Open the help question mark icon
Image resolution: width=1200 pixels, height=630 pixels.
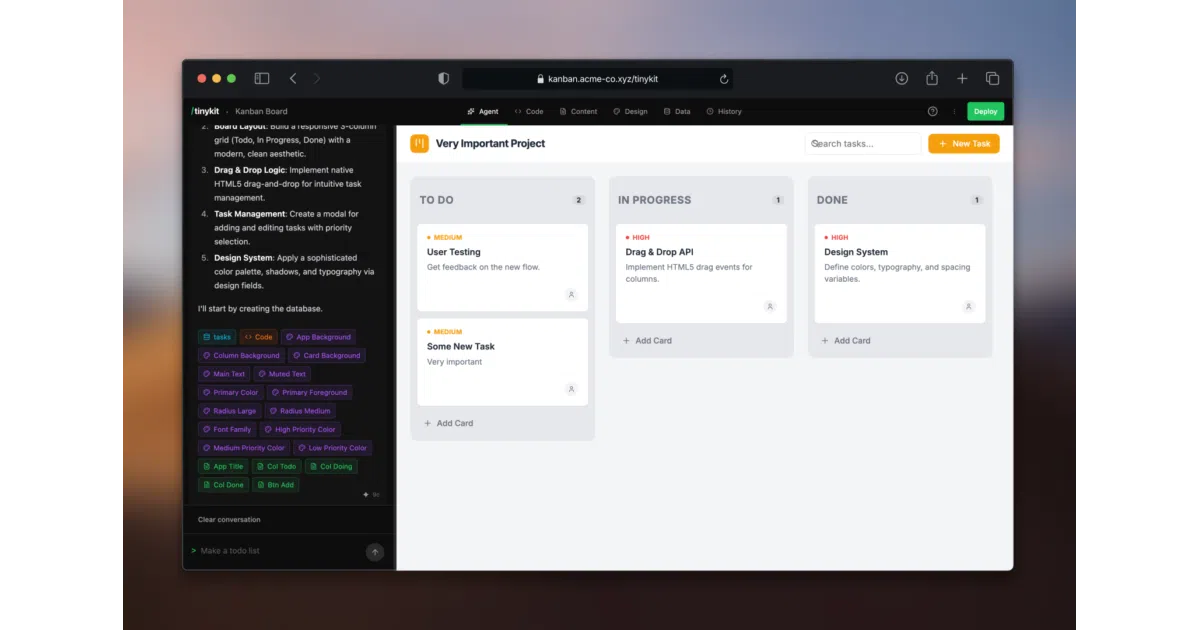click(933, 111)
